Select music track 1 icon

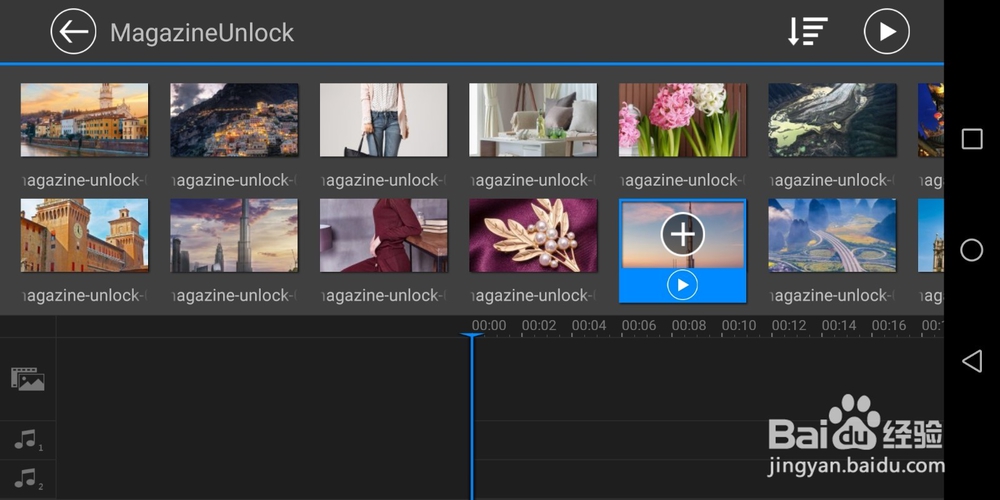(x=28, y=439)
